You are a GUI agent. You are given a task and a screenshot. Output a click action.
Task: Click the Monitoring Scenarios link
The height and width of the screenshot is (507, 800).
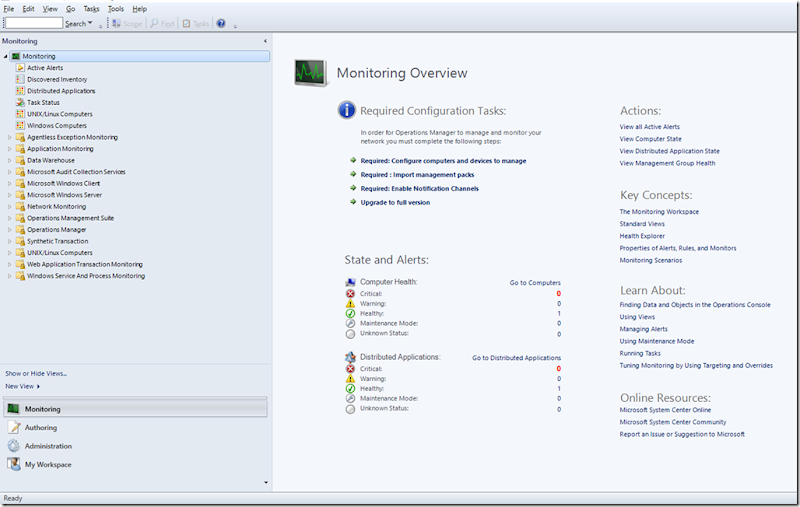click(651, 260)
